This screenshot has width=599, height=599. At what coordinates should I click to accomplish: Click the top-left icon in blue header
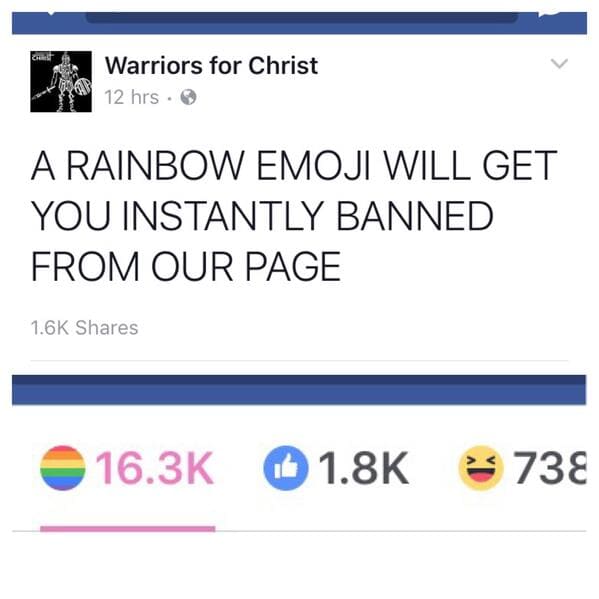[x=52, y=14]
